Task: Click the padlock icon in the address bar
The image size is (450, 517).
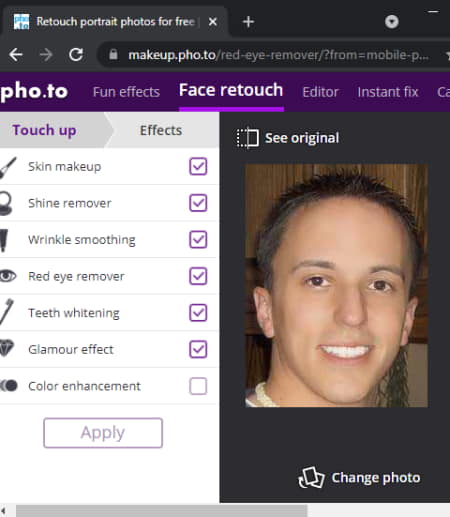Action: [x=113, y=54]
